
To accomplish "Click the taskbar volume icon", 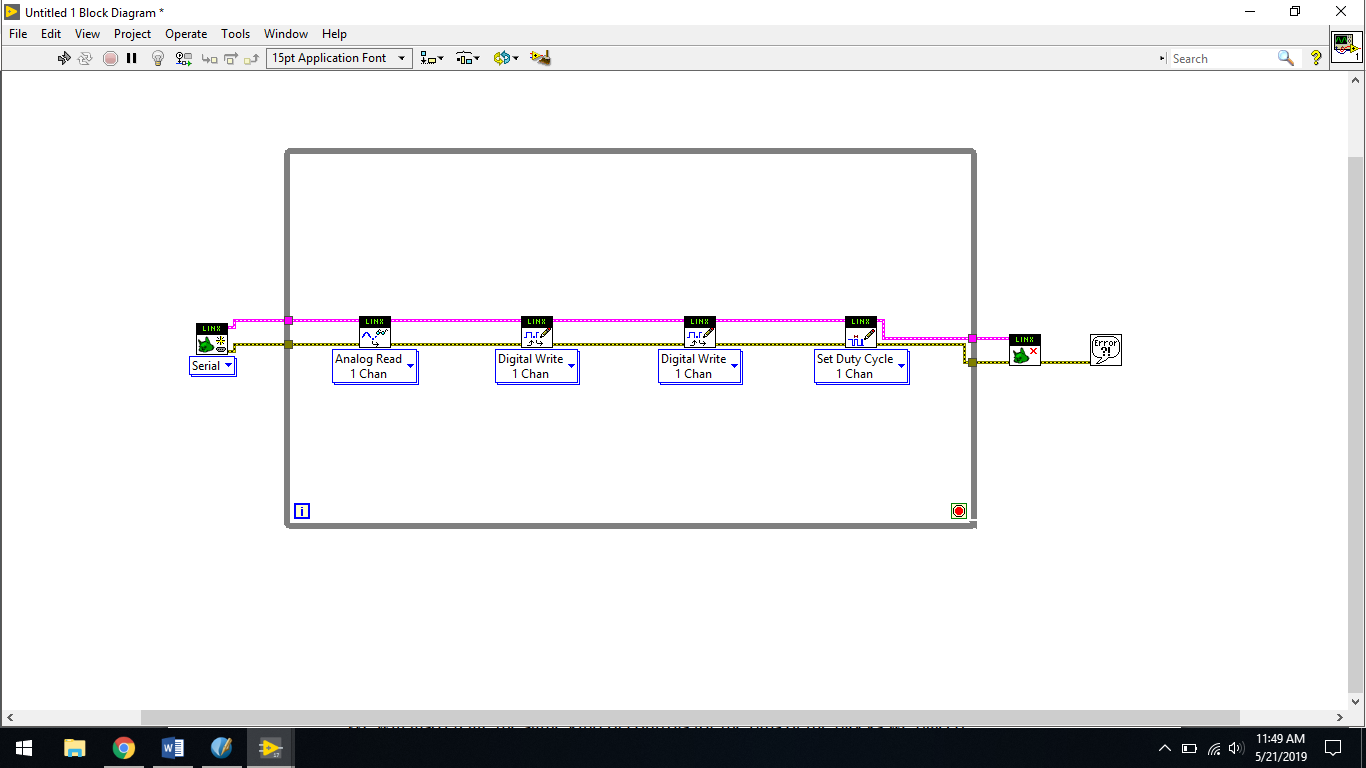I will [x=1235, y=748].
